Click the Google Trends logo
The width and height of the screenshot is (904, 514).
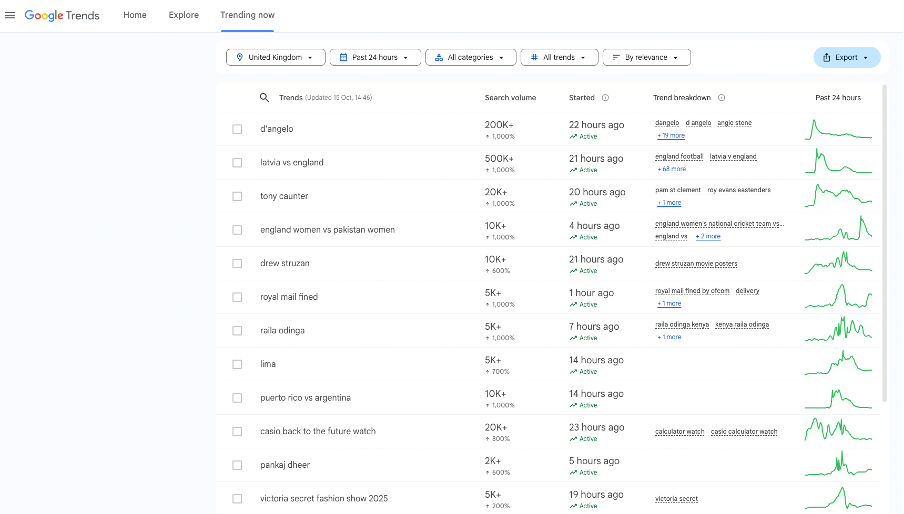[62, 15]
